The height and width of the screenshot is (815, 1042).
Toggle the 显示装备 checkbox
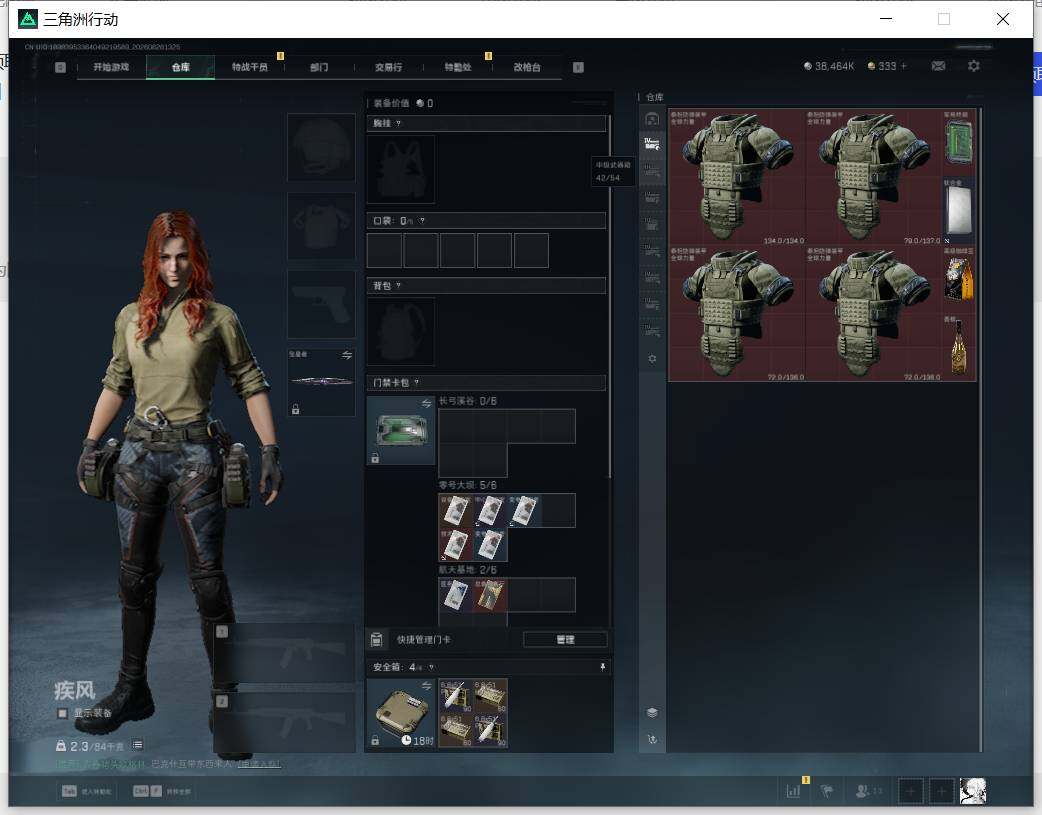pos(62,713)
